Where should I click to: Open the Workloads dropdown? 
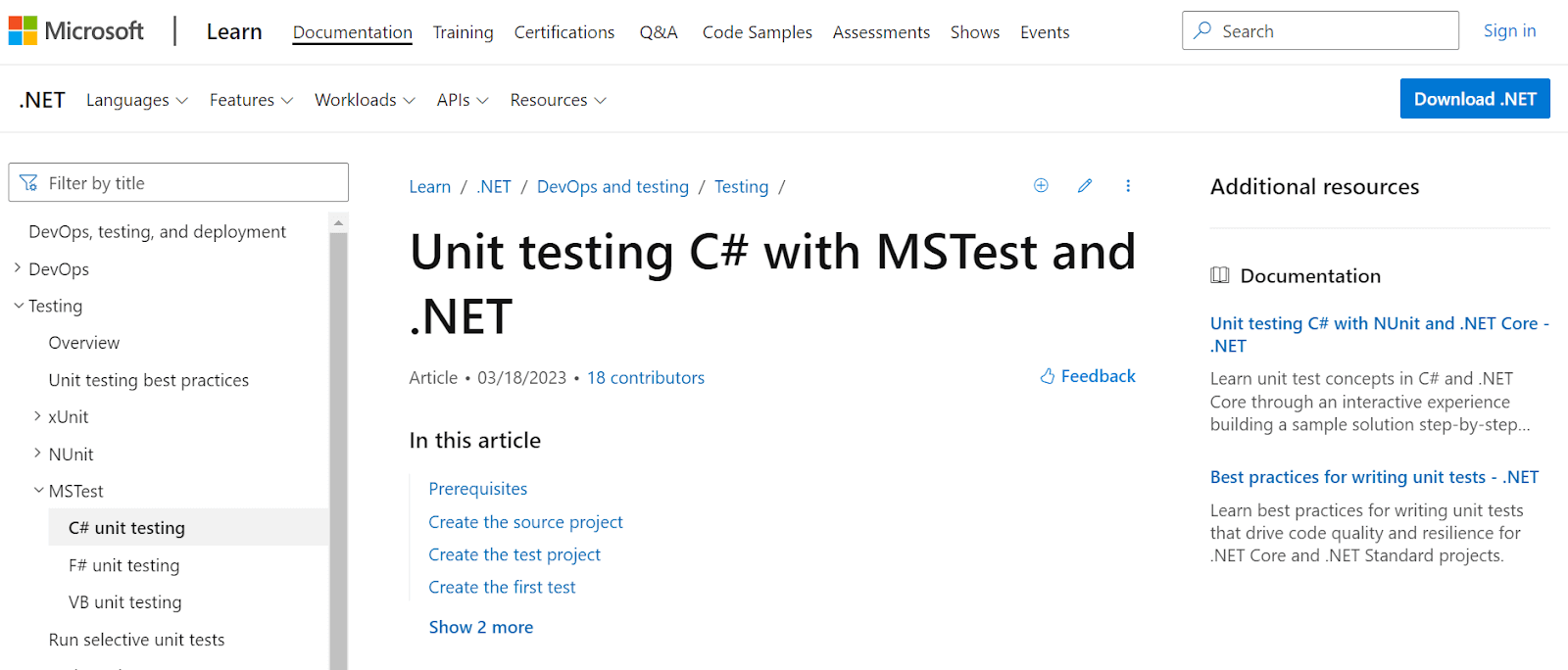(364, 99)
